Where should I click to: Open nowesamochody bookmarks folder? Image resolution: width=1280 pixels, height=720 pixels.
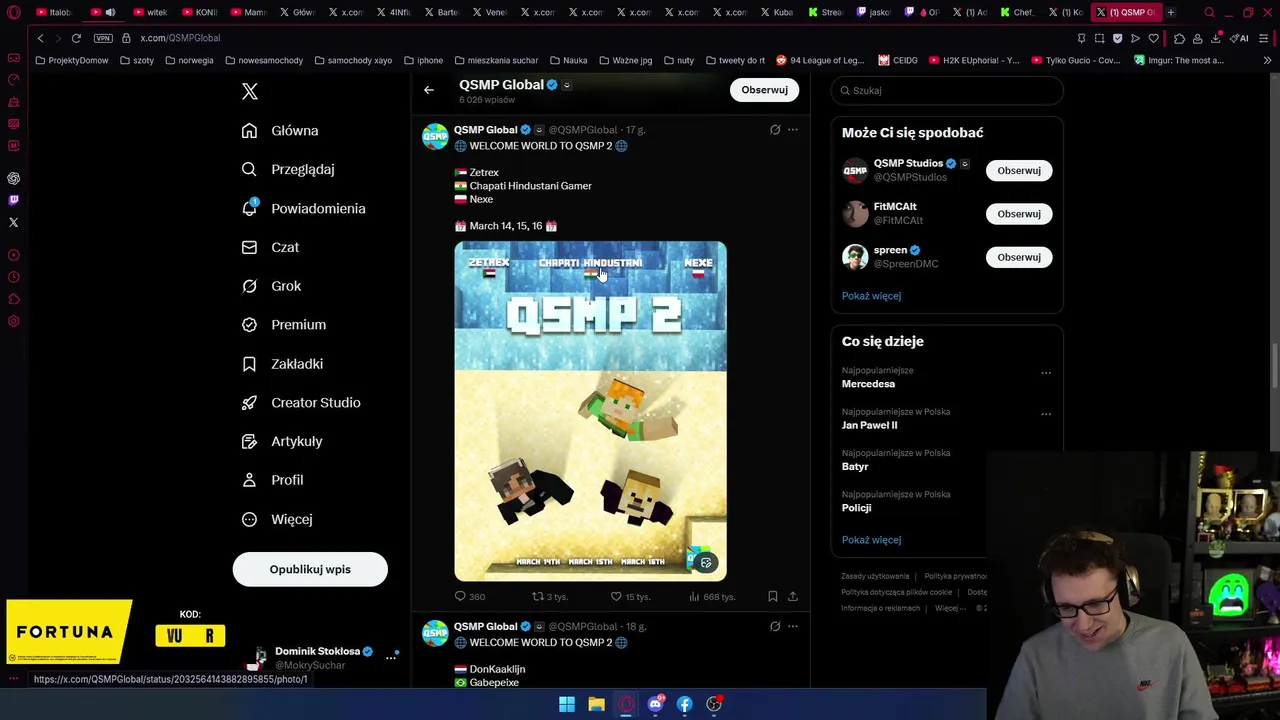click(264, 60)
